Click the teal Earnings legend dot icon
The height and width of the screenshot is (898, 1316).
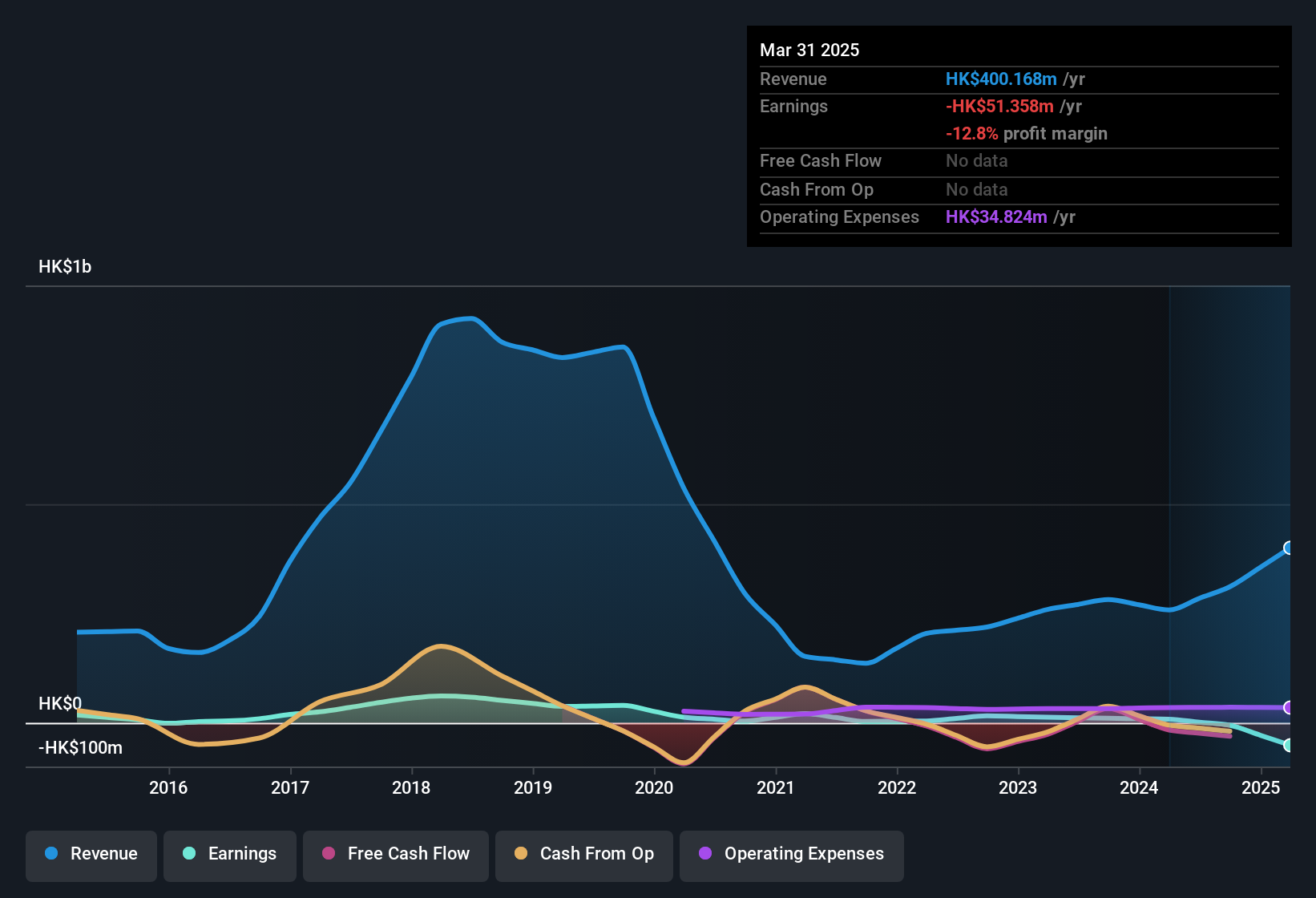(x=189, y=854)
